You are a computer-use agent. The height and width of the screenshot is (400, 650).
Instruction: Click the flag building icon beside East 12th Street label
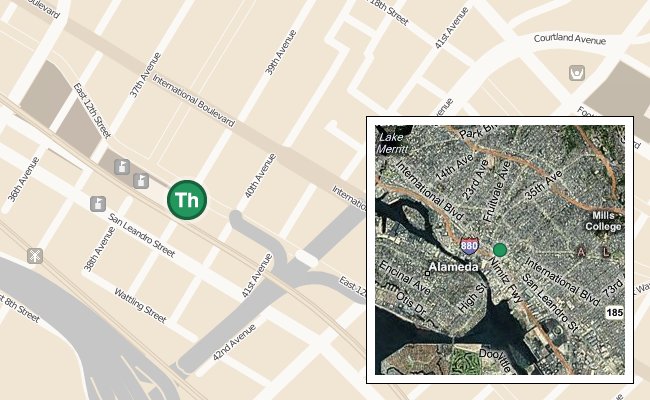coord(122,167)
